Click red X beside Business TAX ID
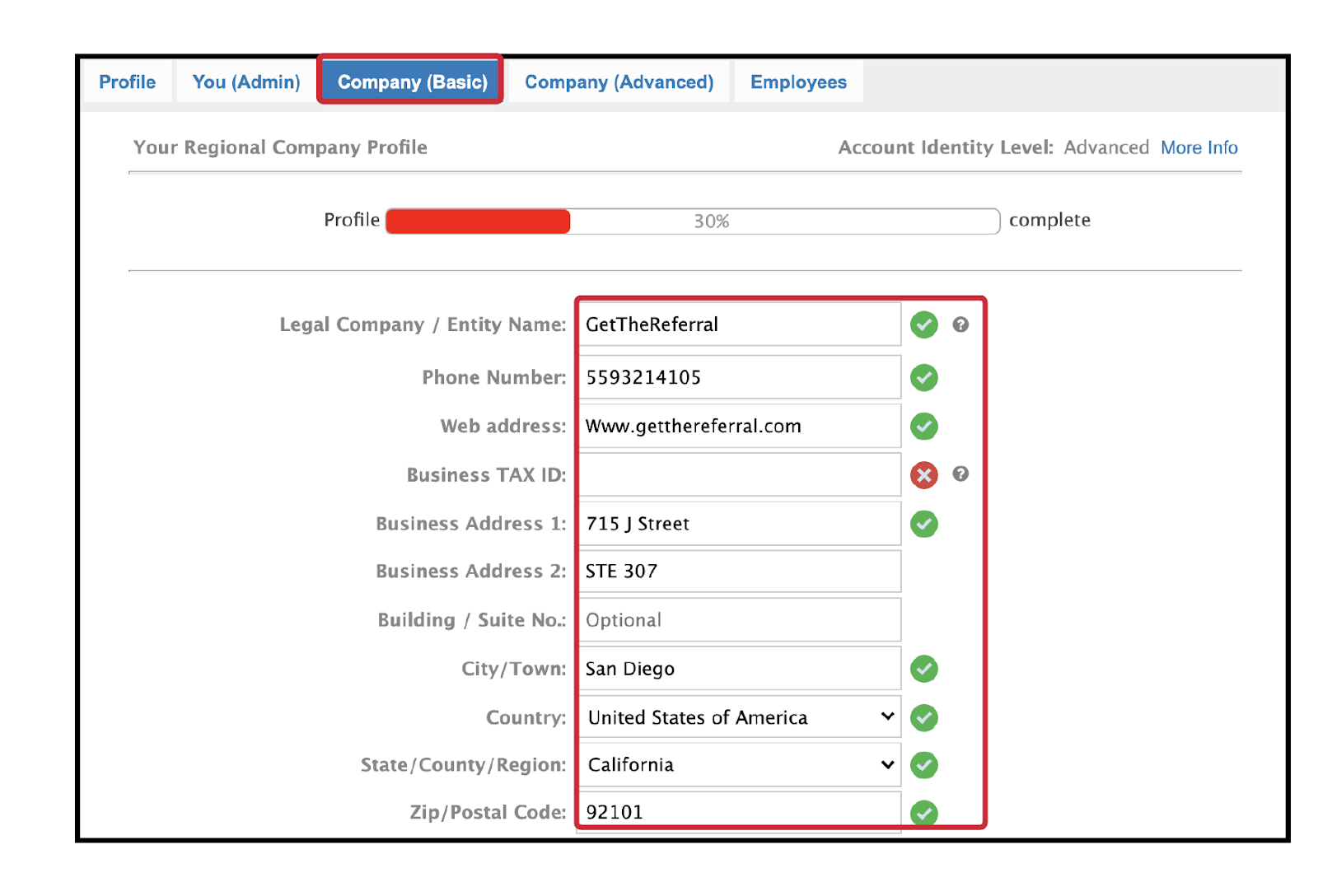1318x896 pixels. [924, 474]
